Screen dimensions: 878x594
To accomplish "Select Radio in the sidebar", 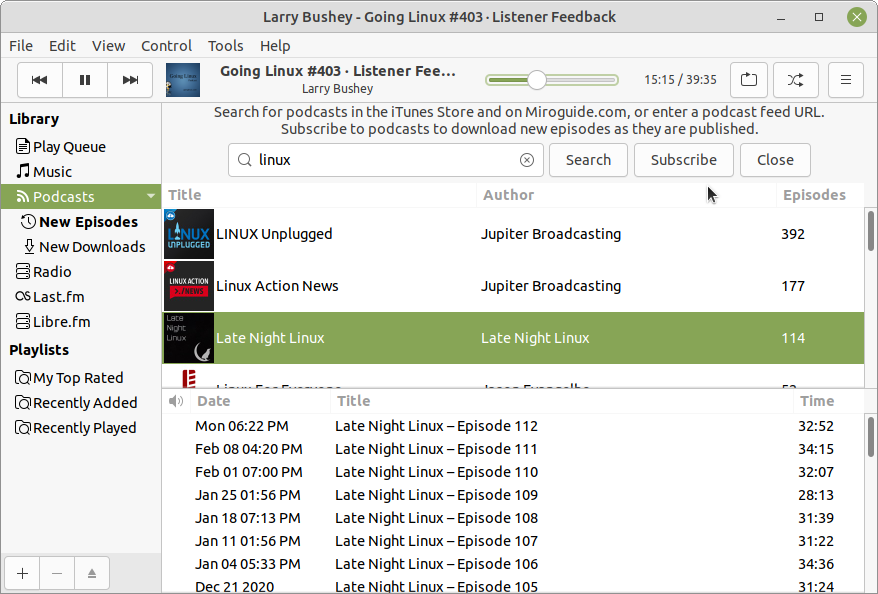I will [81, 272].
